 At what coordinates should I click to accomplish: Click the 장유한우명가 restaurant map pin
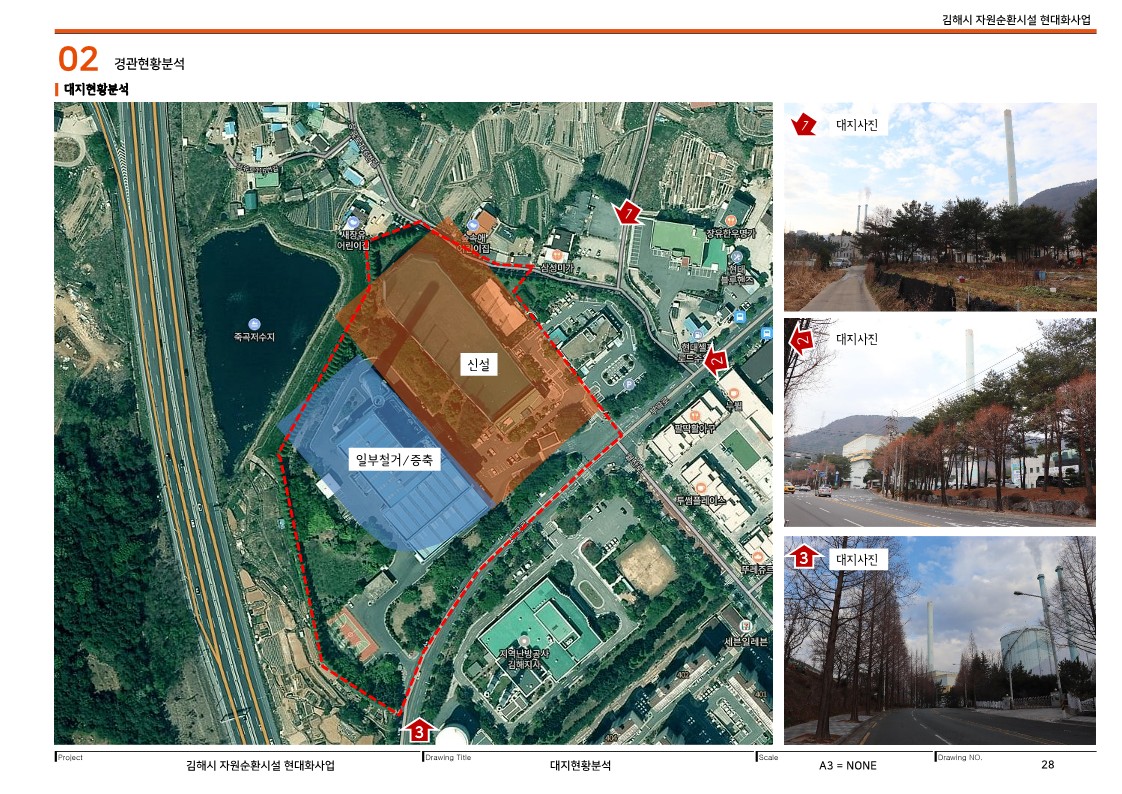[731, 219]
